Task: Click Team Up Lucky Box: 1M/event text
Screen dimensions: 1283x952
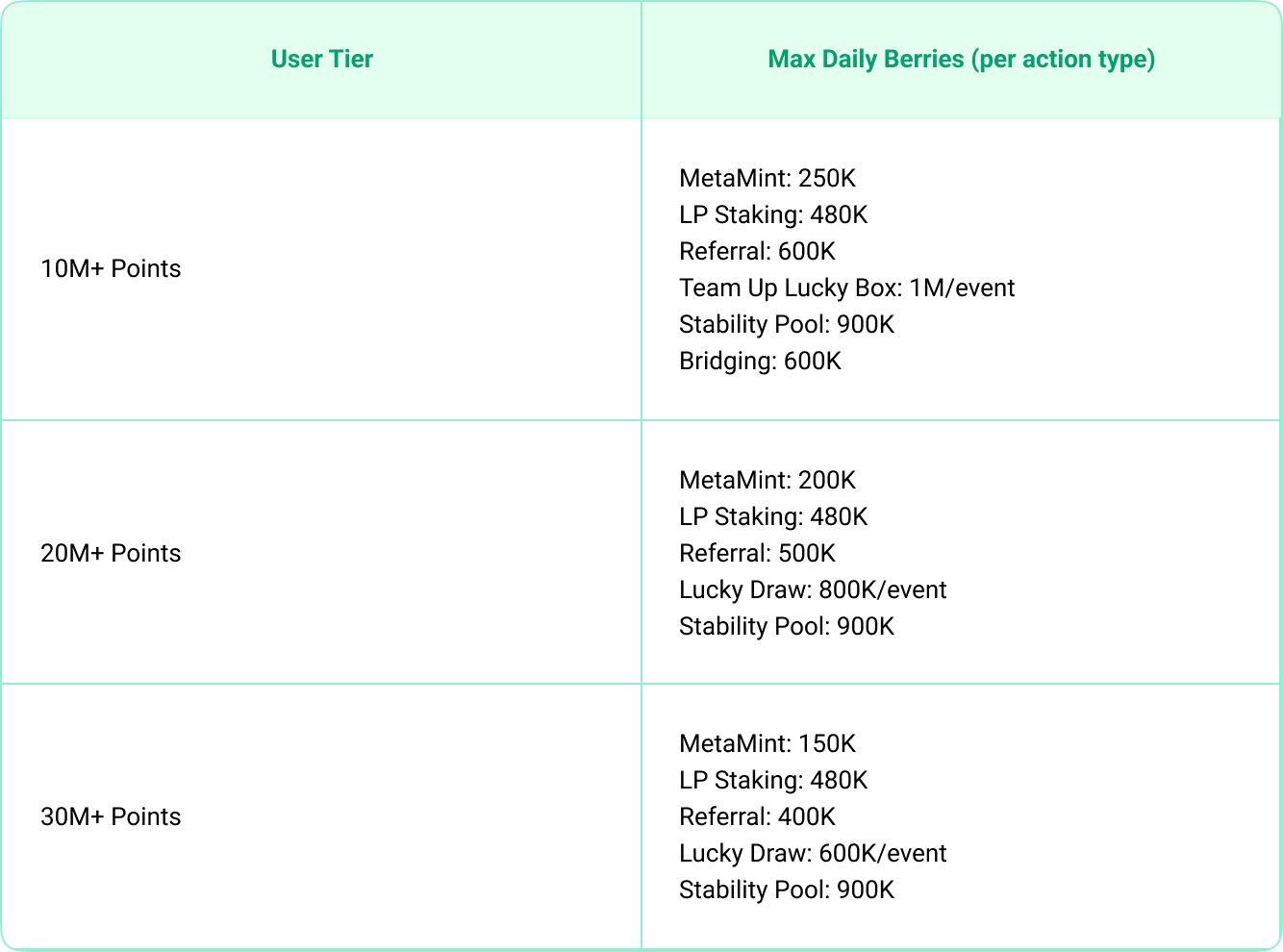Action: [847, 288]
